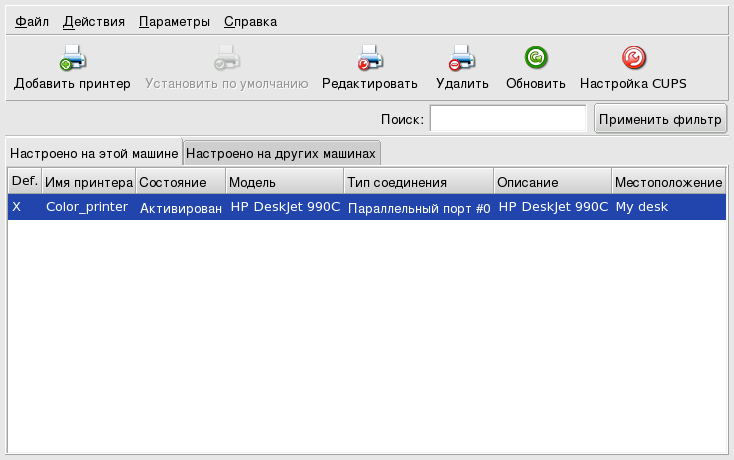Click the Delete (Удалить) printer icon
The image size is (734, 460).
click(x=461, y=58)
